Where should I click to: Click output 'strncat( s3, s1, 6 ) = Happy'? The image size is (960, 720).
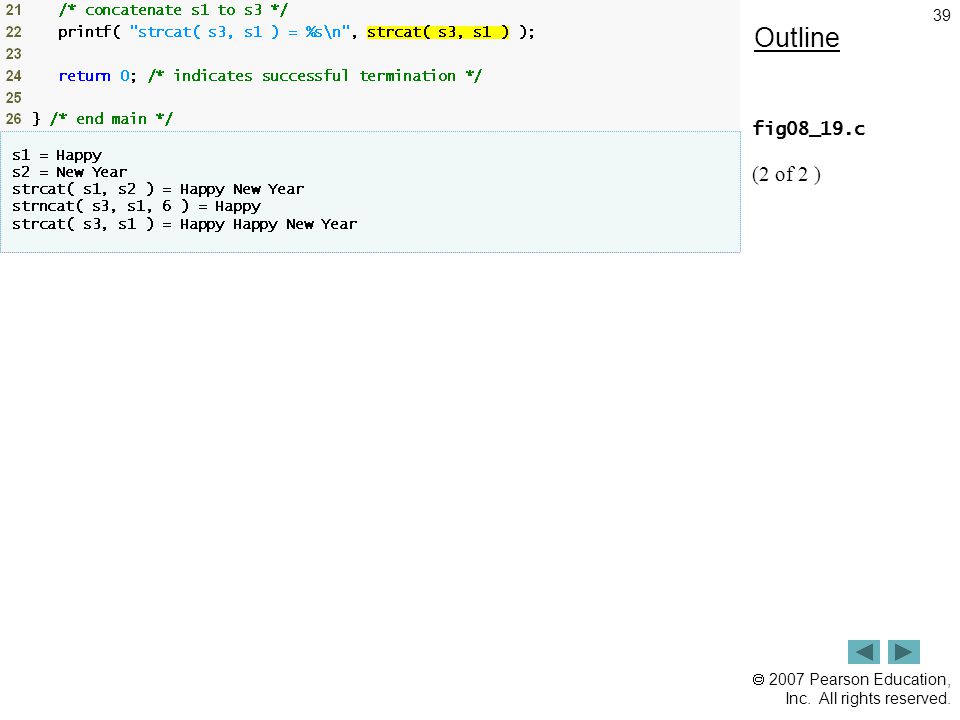pyautogui.click(x=137, y=206)
